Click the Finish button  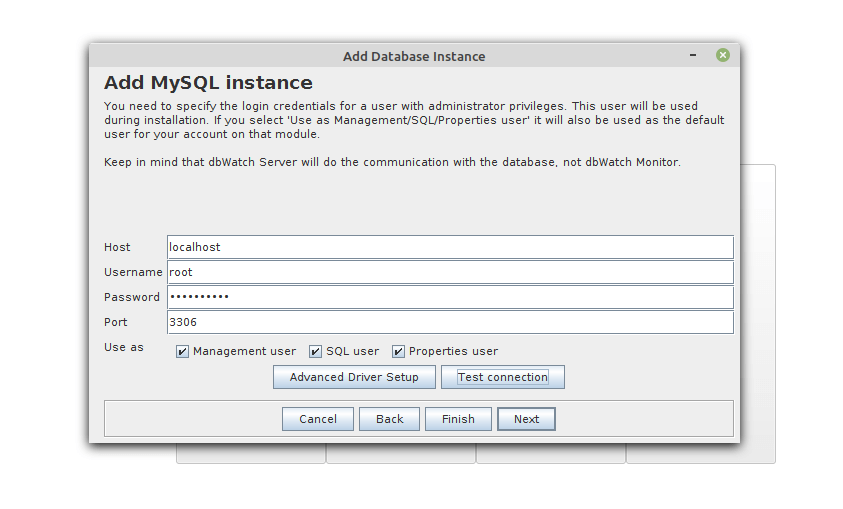point(458,419)
